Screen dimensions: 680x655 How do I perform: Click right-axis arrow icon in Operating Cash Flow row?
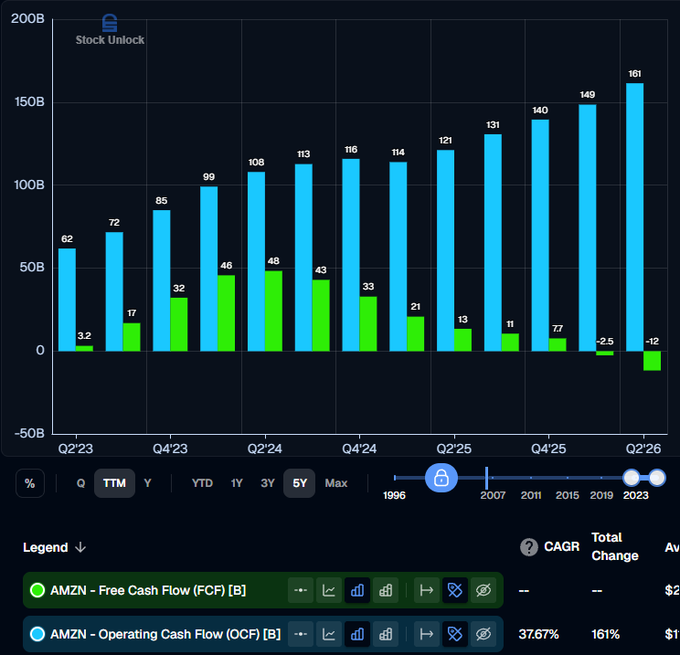[x=427, y=634]
